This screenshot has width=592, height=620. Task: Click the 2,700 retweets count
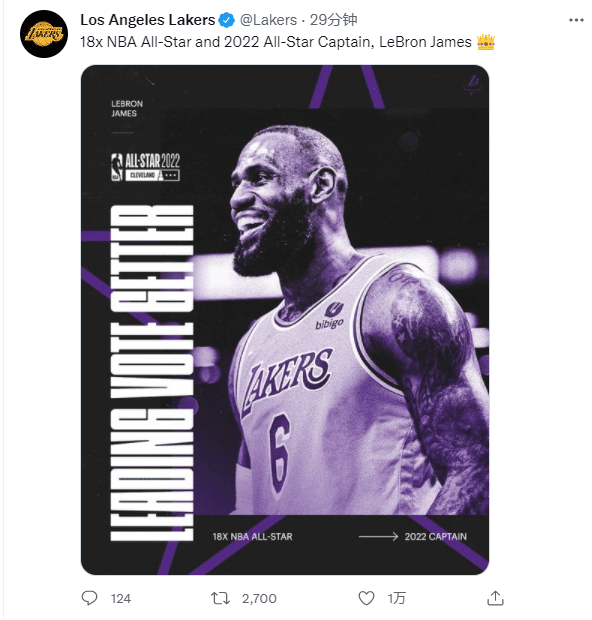pyautogui.click(x=259, y=598)
